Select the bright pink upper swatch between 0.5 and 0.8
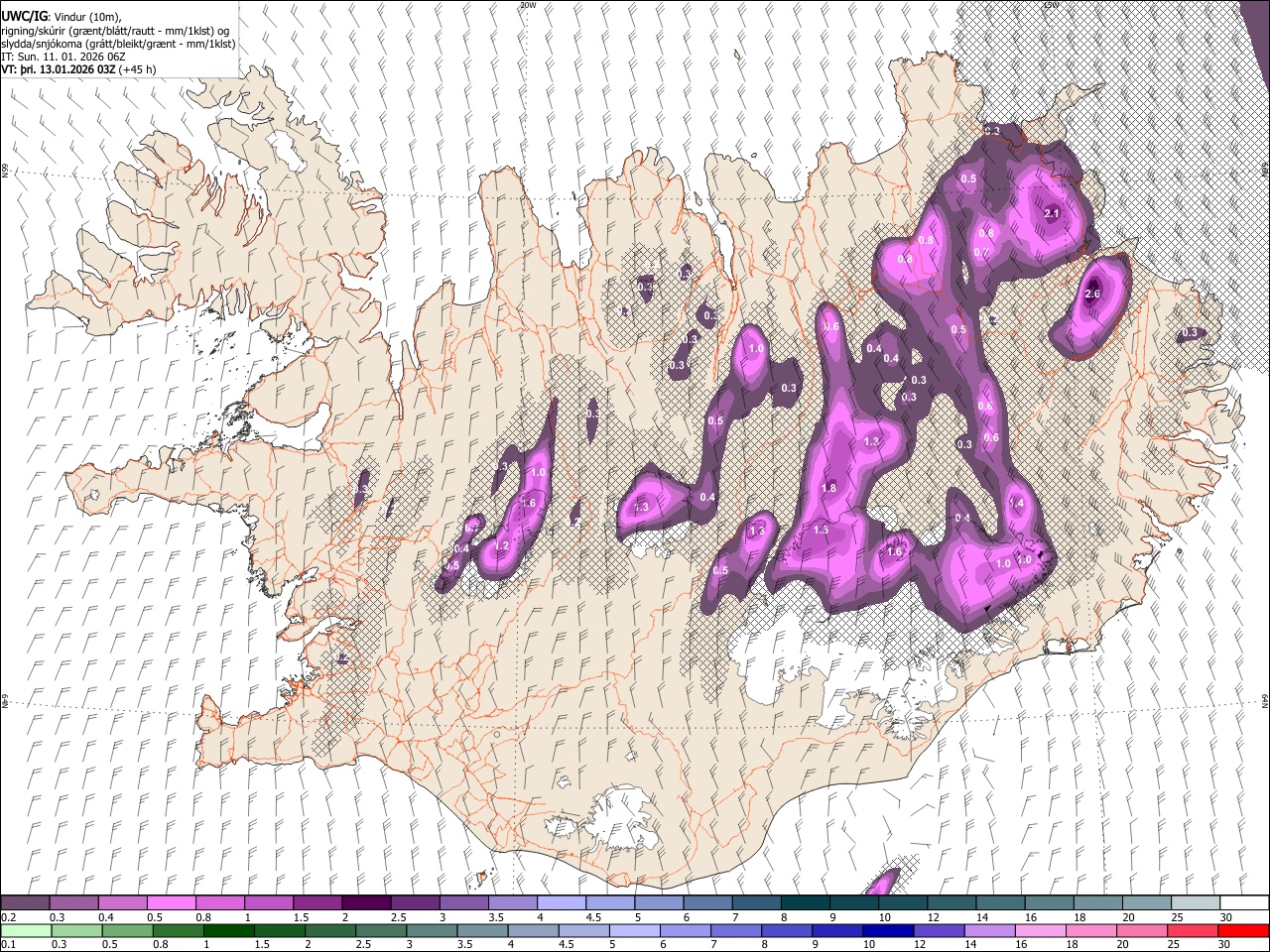Viewport: 1270px width, 952px height. (172, 903)
